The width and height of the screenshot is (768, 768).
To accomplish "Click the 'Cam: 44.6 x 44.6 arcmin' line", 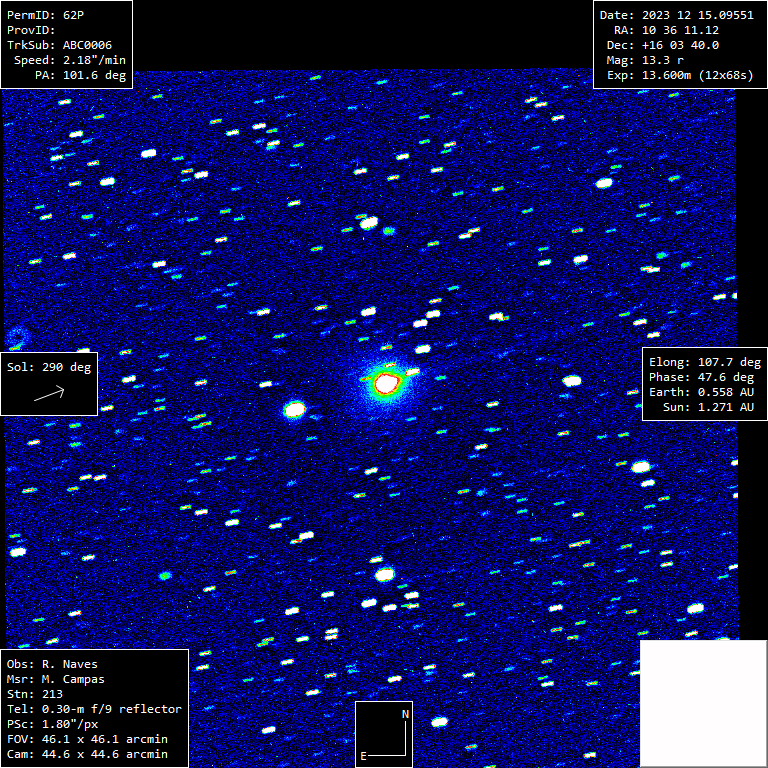I will 87,754.
